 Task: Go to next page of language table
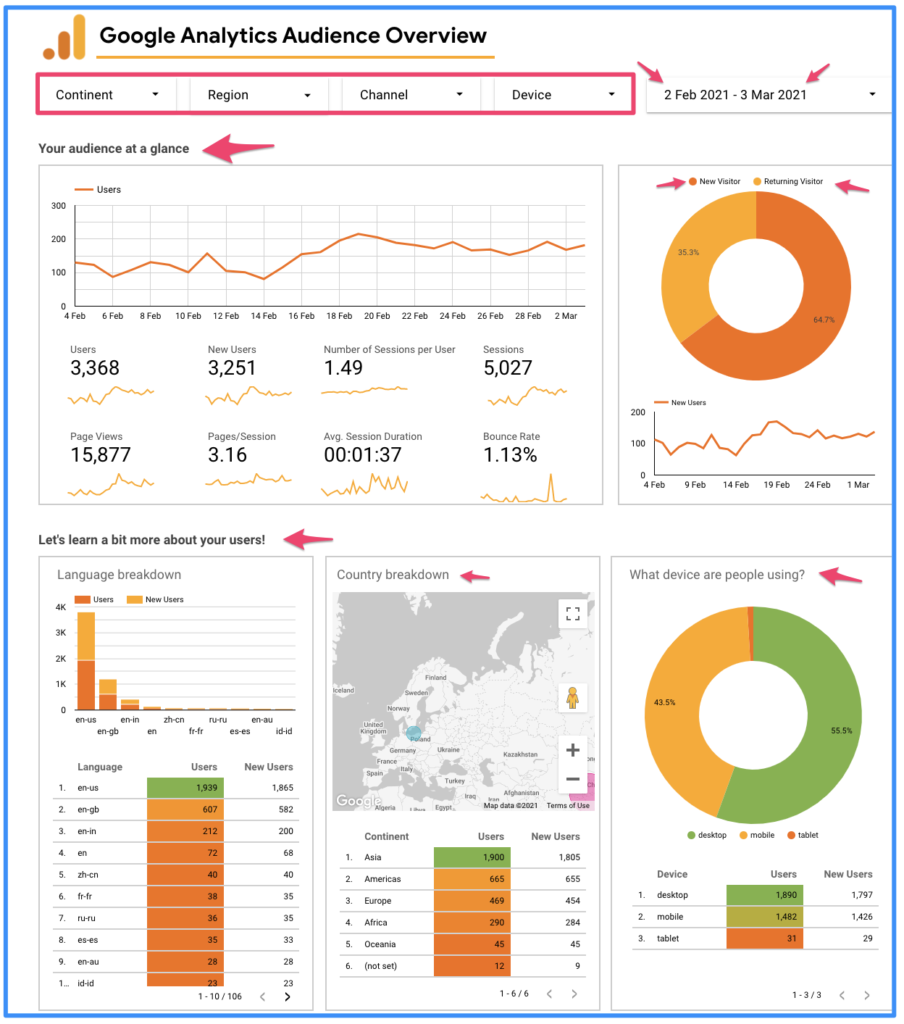pyautogui.click(x=287, y=997)
